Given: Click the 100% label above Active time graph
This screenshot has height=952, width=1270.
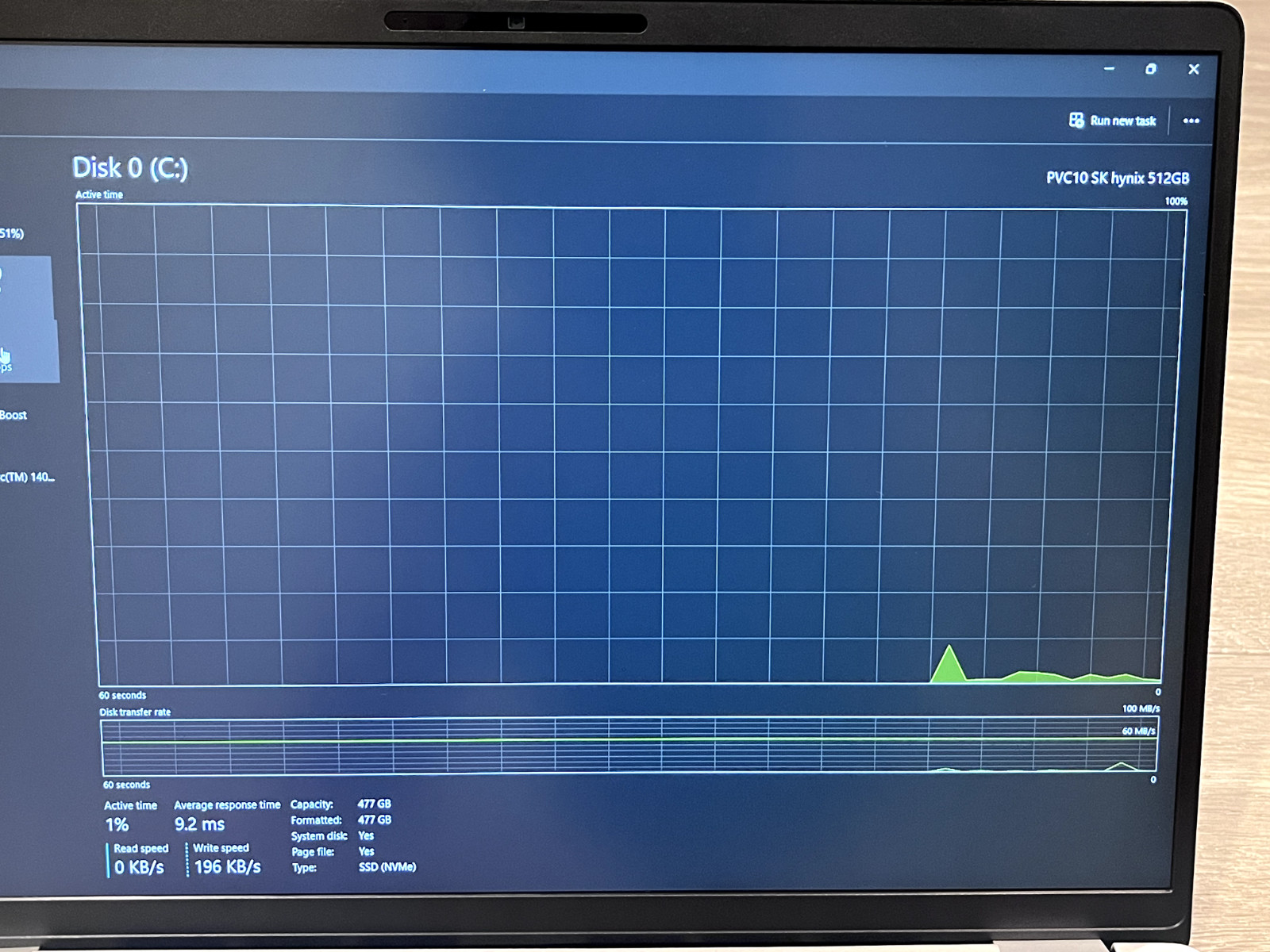Looking at the screenshot, I should 1176,201.
